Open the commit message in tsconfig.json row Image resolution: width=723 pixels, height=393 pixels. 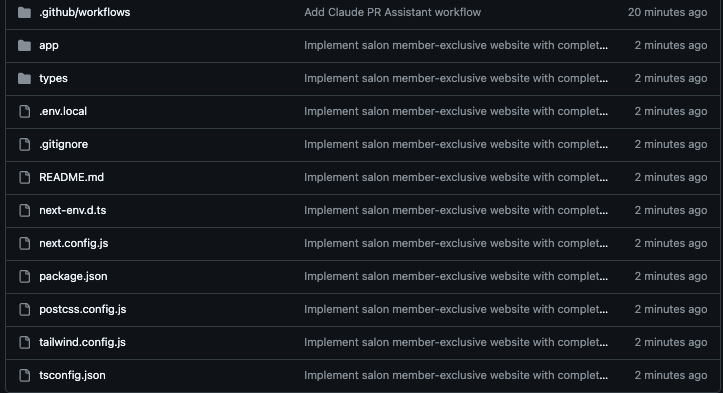(456, 375)
